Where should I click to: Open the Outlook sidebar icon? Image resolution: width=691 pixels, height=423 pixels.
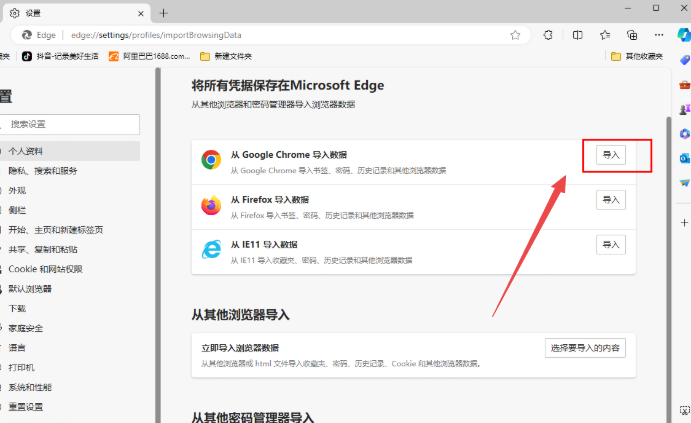click(685, 158)
